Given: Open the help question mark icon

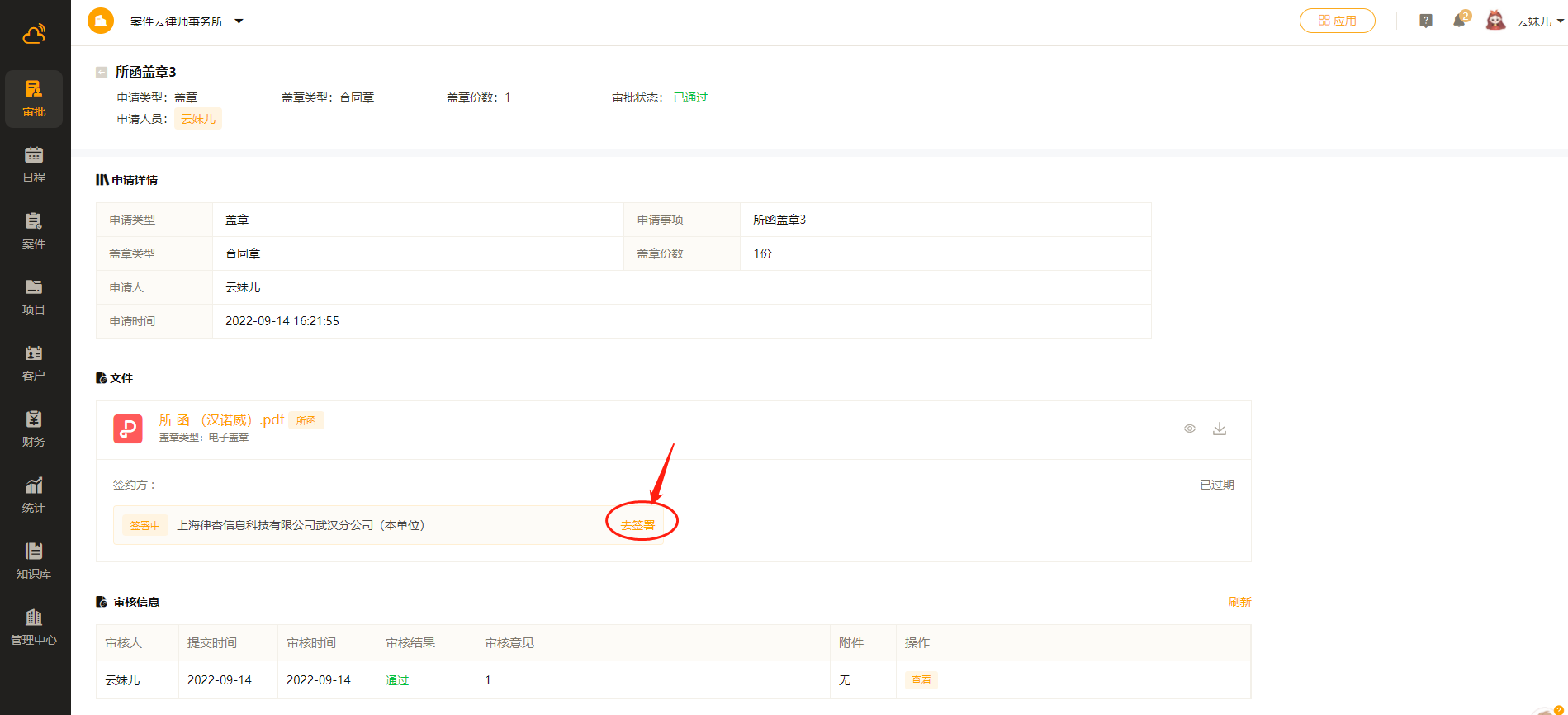Looking at the screenshot, I should (1426, 21).
